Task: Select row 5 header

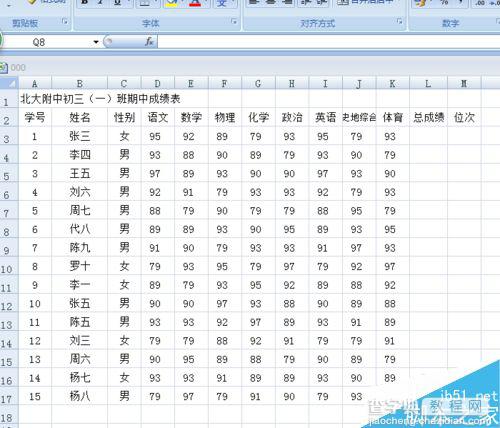Action: tap(9, 173)
